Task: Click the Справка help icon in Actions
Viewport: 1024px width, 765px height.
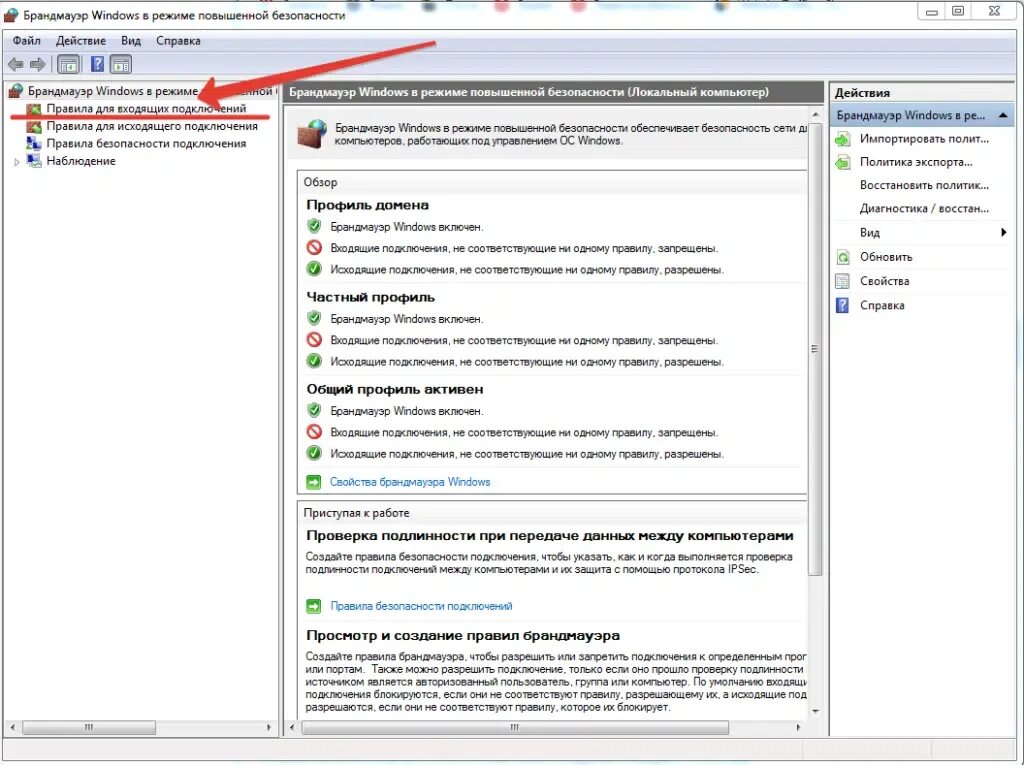Action: pyautogui.click(x=843, y=305)
